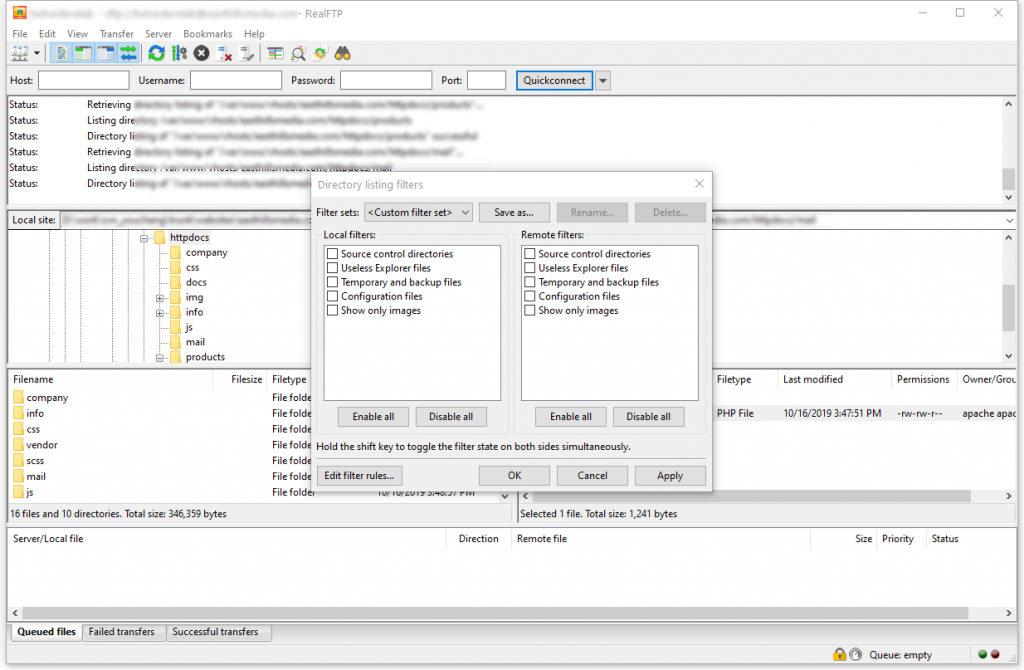This screenshot has height=670, width=1024.
Task: Check remote Show only images filter
Action: point(530,310)
